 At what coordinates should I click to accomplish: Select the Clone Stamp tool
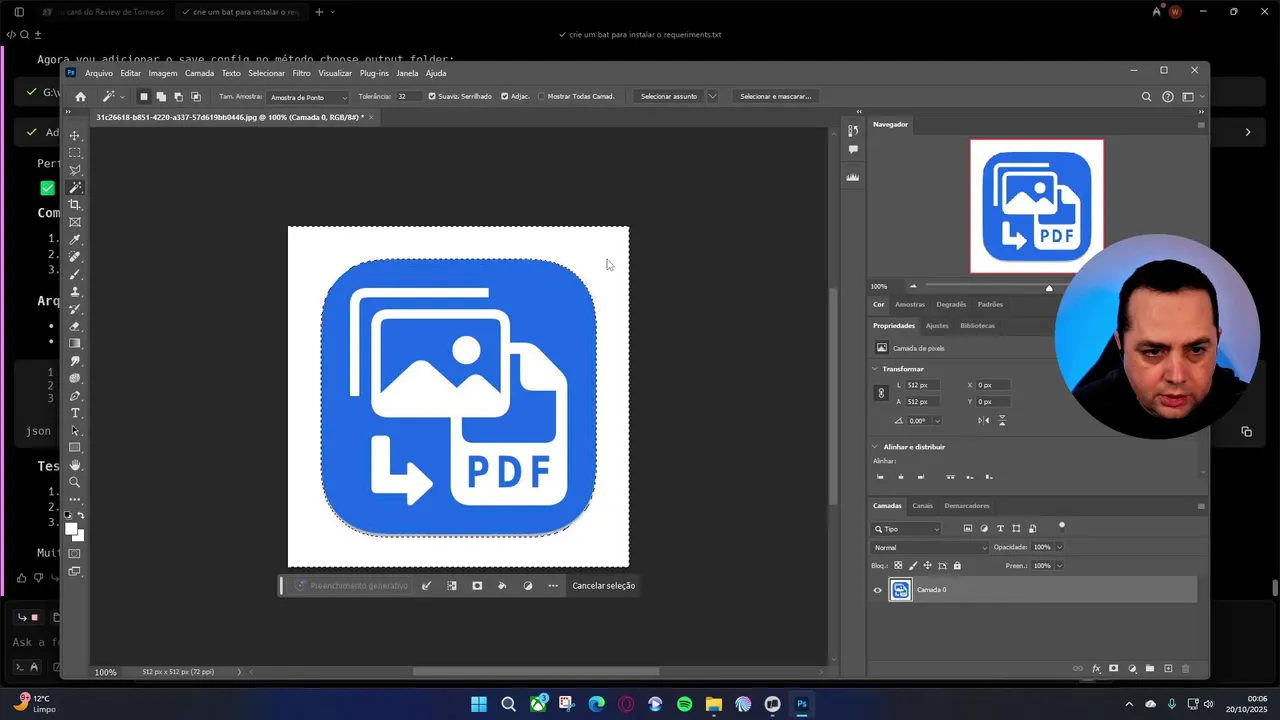(x=75, y=292)
